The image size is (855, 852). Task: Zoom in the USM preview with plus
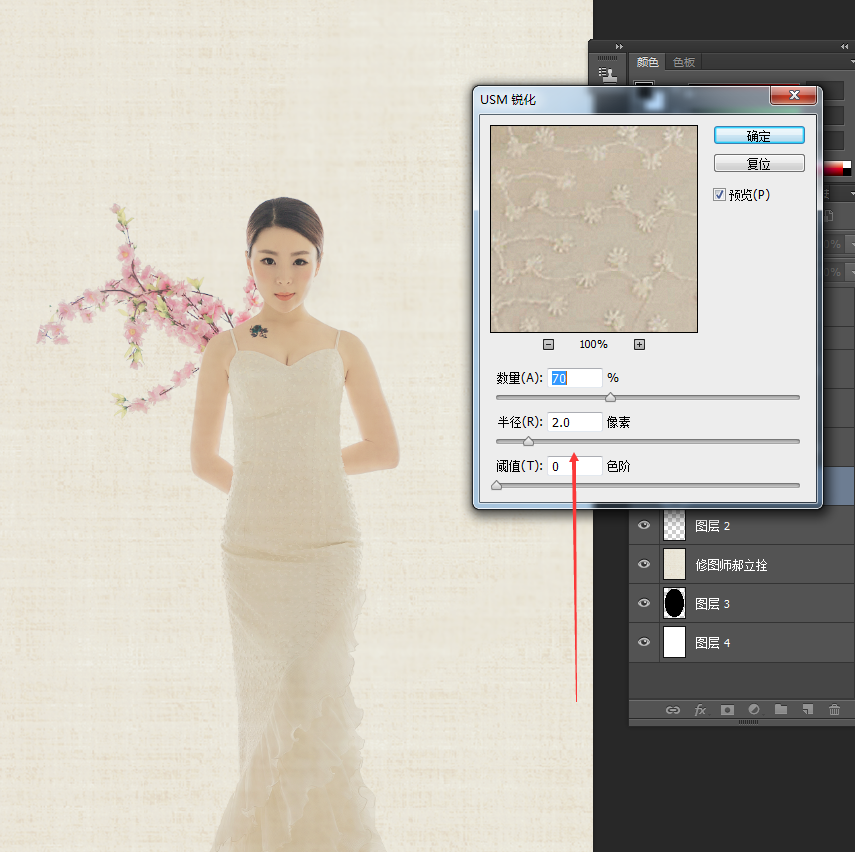tap(639, 344)
